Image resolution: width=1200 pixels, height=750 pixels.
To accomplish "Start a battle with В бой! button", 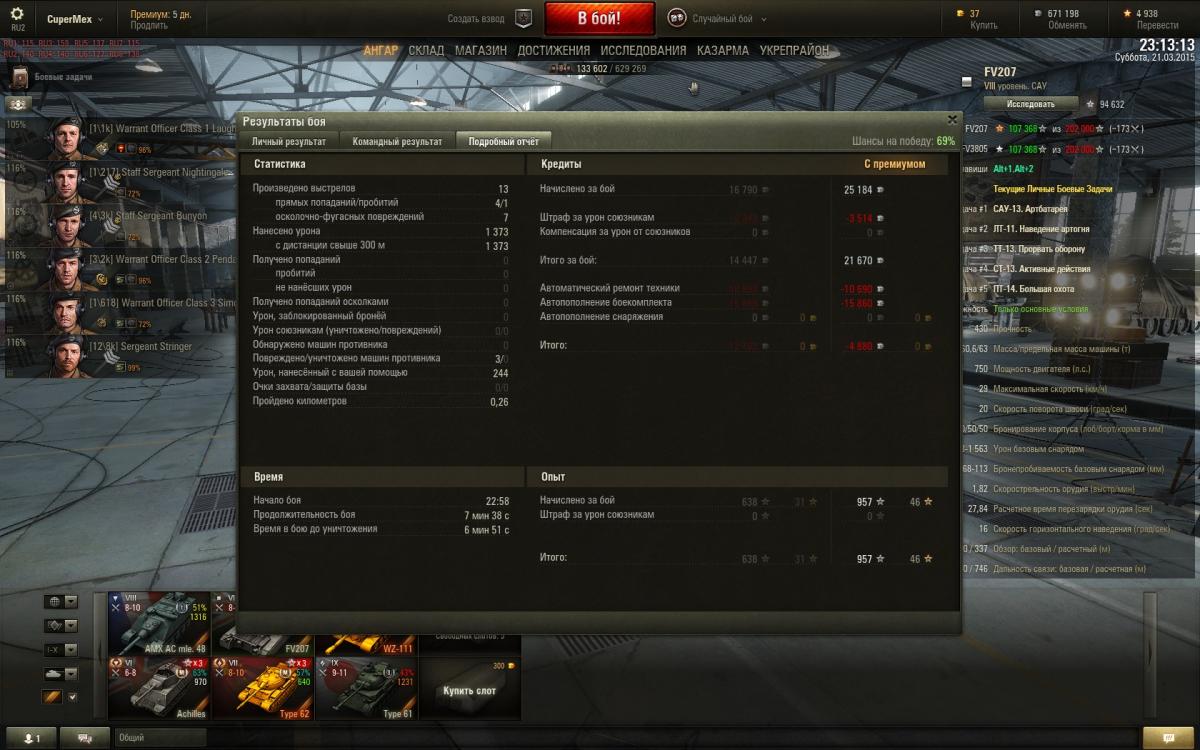I will [x=600, y=18].
